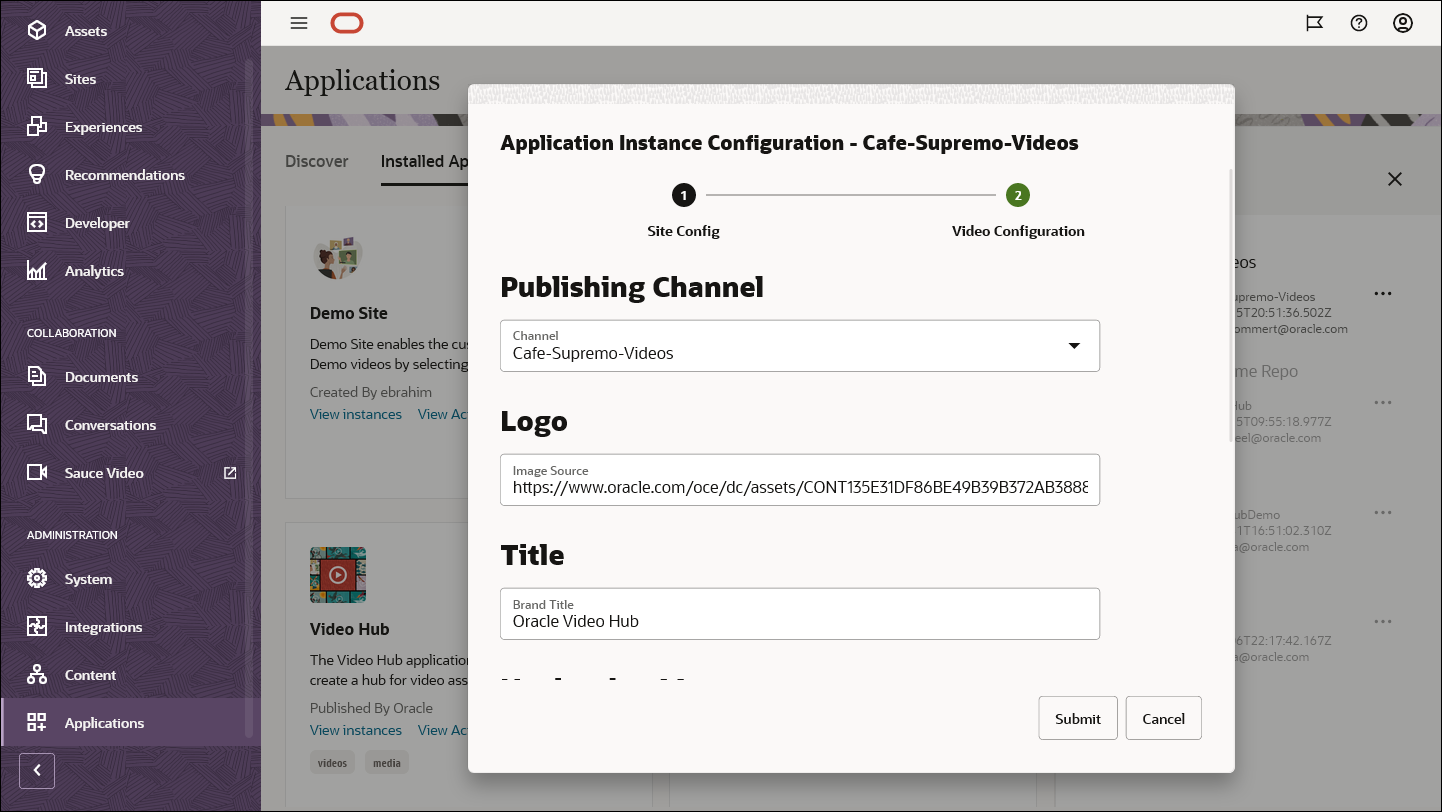The height and width of the screenshot is (812, 1442).
Task: Submit the application instance configuration
Action: click(1077, 718)
